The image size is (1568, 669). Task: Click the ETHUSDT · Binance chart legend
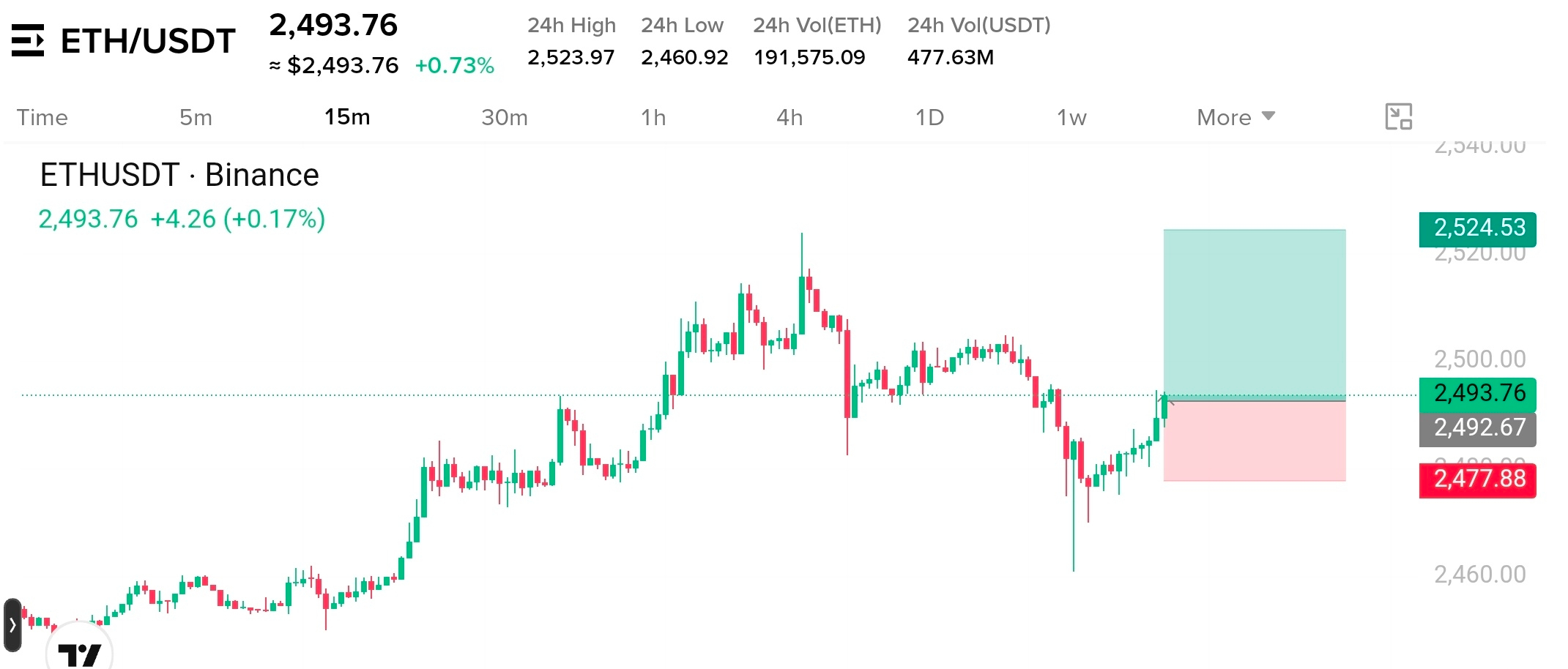click(x=179, y=175)
